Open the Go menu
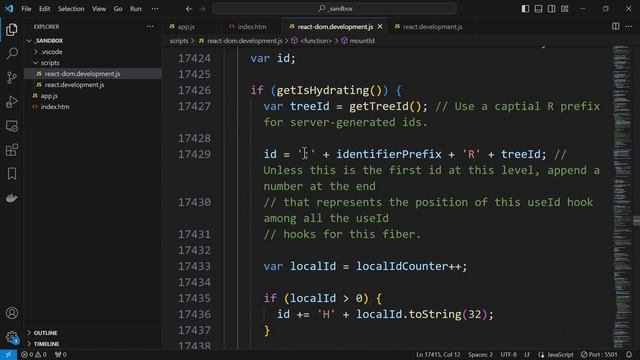This screenshot has width=640, height=360. tap(118, 9)
